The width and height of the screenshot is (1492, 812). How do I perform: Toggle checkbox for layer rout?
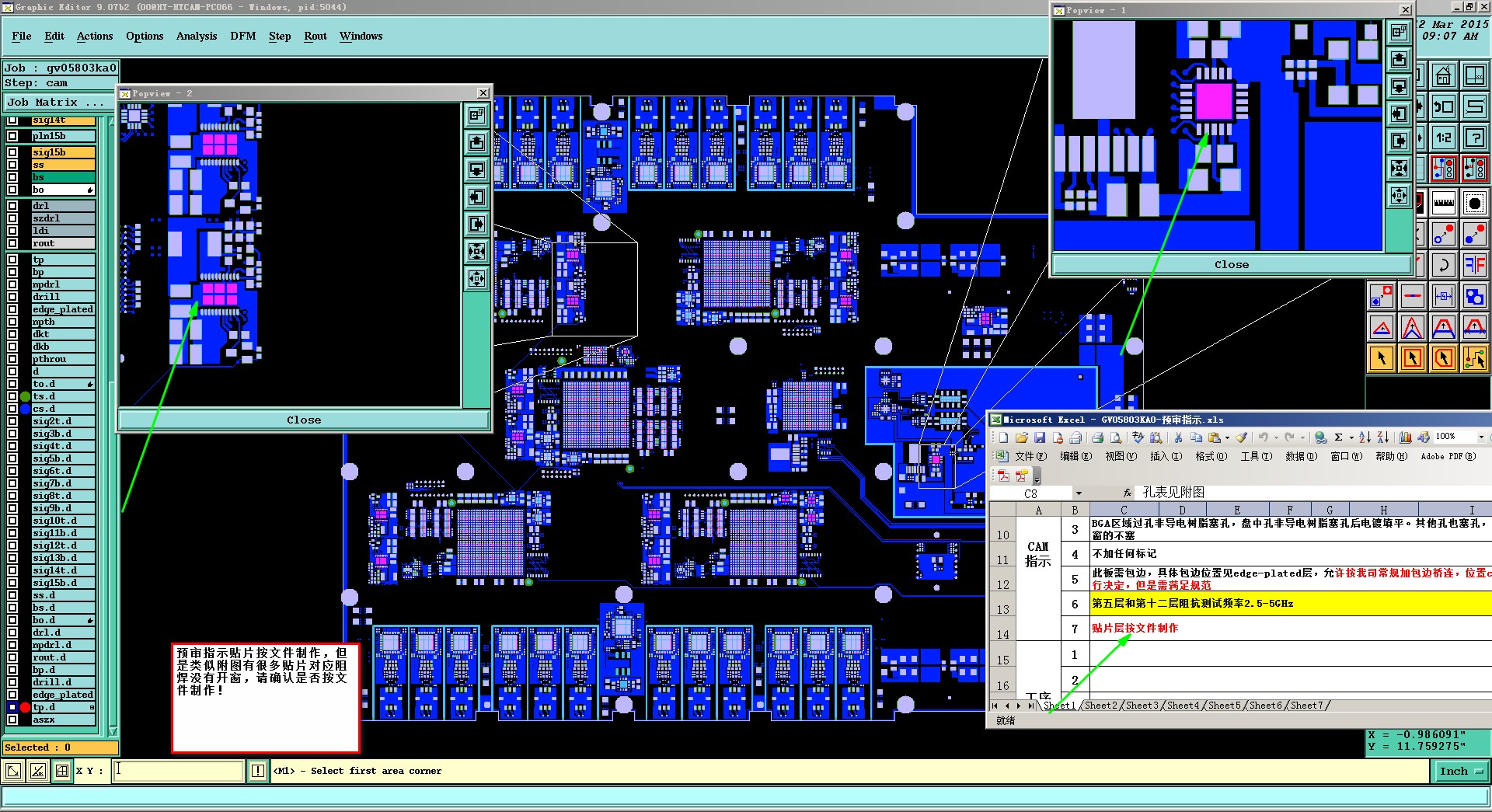coord(12,243)
